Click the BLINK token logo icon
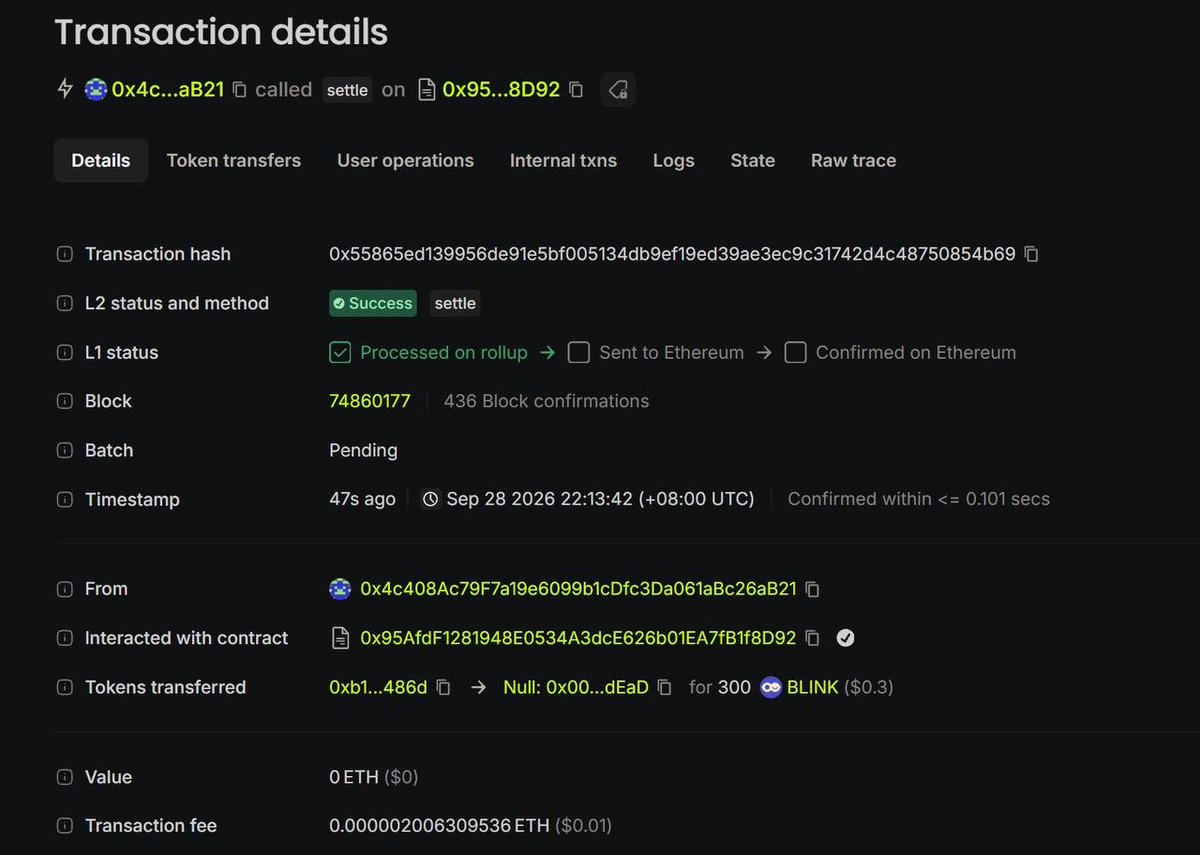 (771, 687)
